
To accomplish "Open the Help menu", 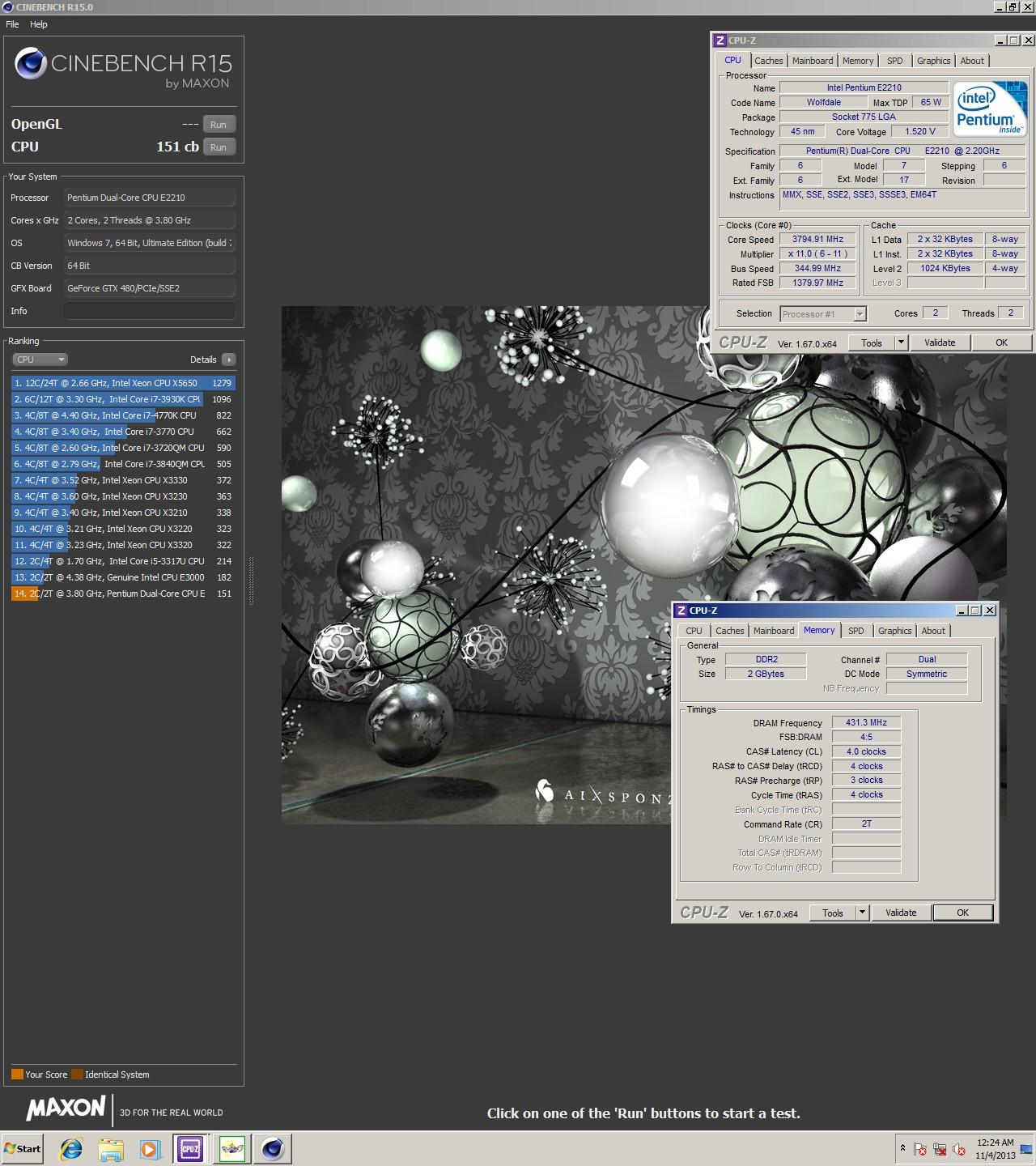I will (39, 24).
